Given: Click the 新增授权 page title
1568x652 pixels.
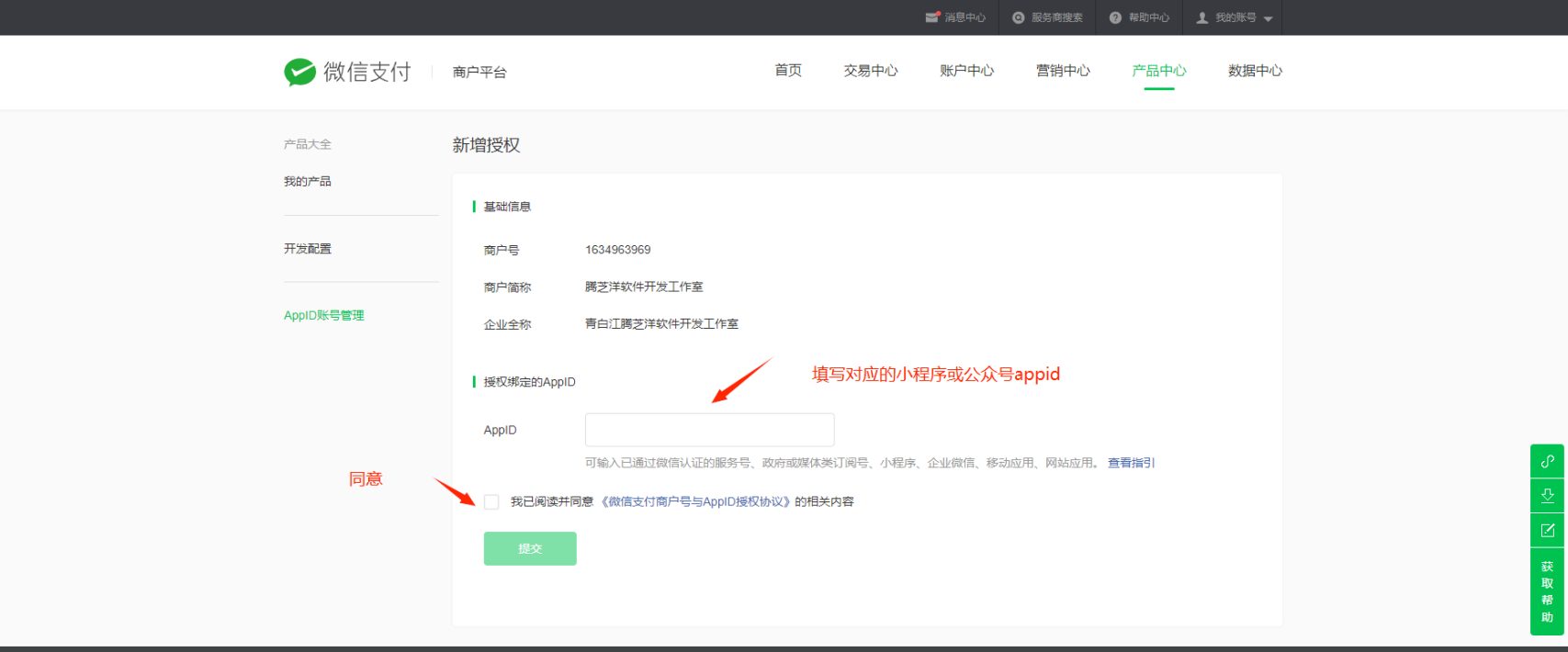Looking at the screenshot, I should (486, 145).
